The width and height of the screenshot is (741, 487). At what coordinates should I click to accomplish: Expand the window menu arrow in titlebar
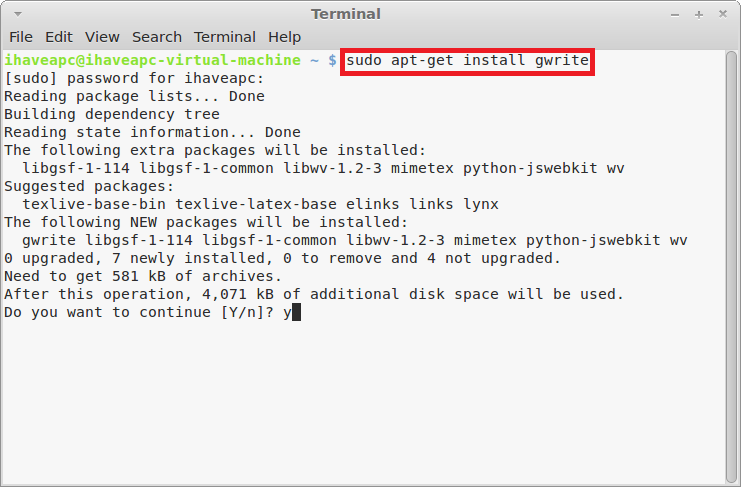(x=18, y=14)
